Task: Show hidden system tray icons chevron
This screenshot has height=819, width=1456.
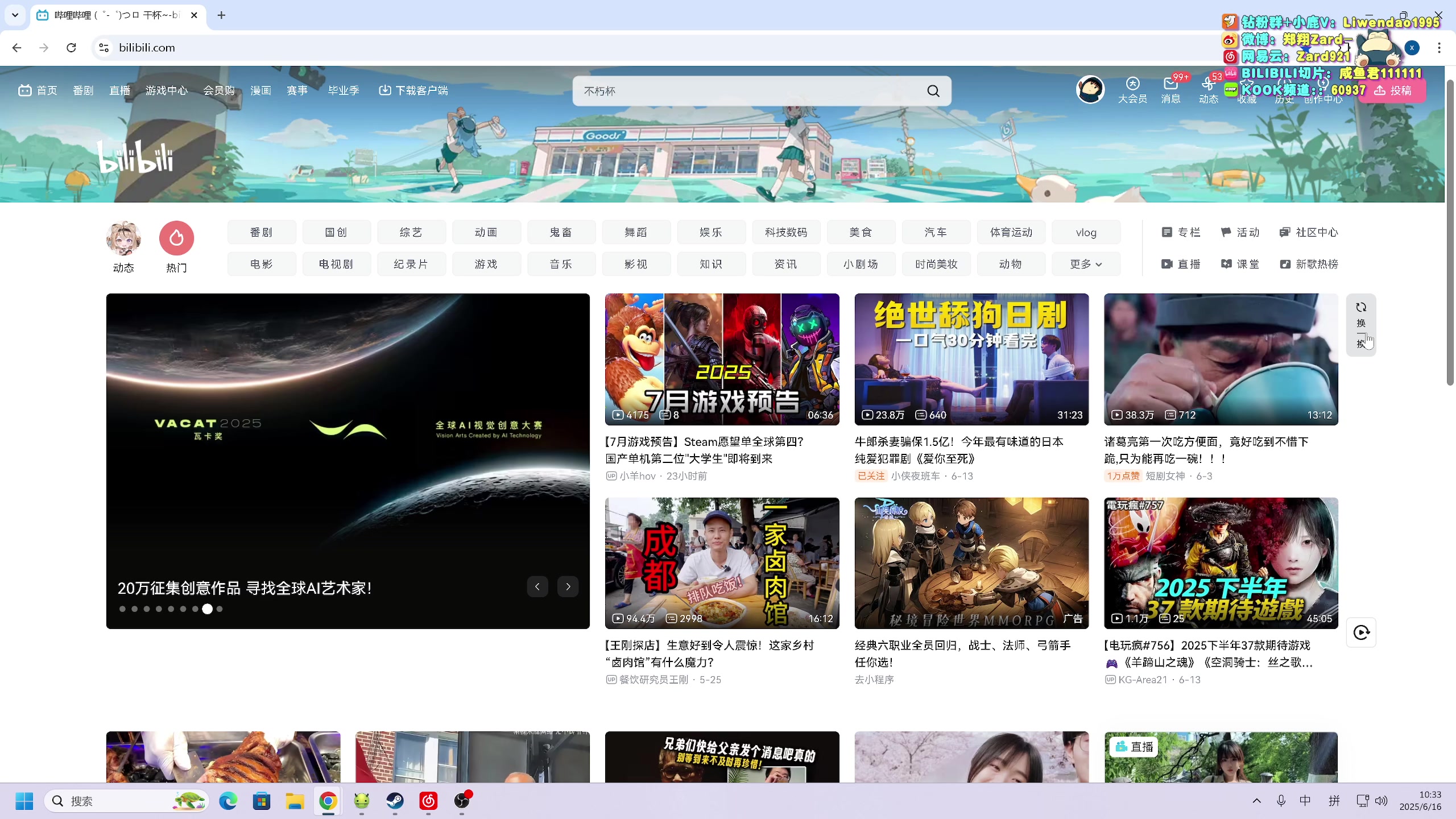Action: [x=1257, y=801]
